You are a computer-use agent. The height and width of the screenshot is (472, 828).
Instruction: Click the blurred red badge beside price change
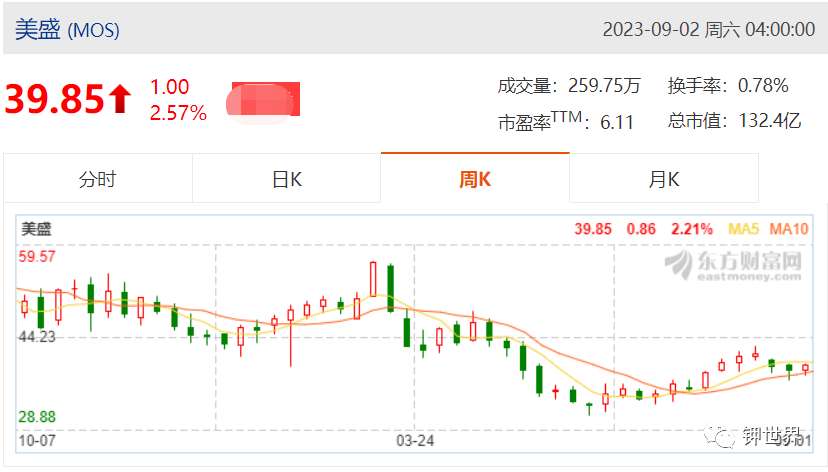pyautogui.click(x=263, y=102)
